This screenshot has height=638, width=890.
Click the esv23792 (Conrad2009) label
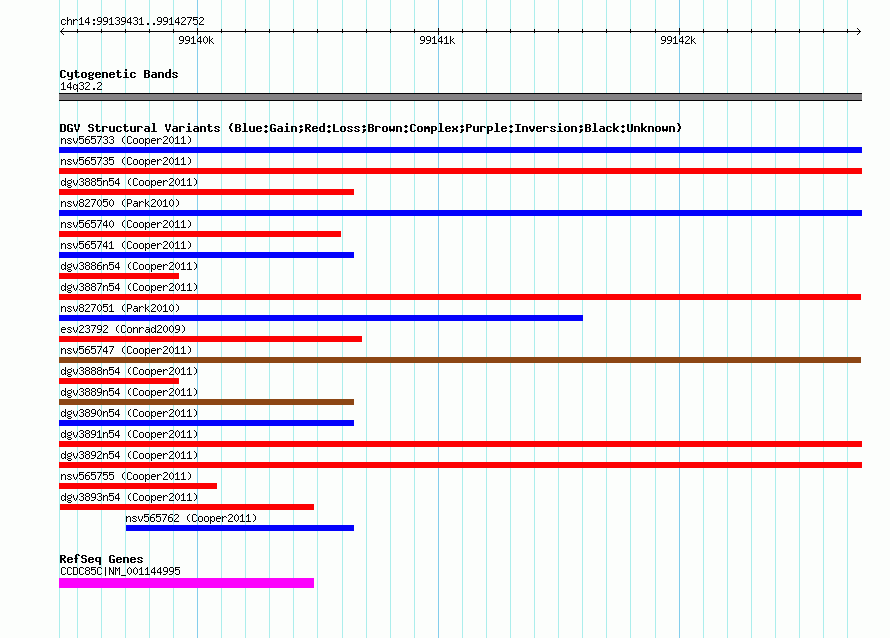tap(123, 329)
